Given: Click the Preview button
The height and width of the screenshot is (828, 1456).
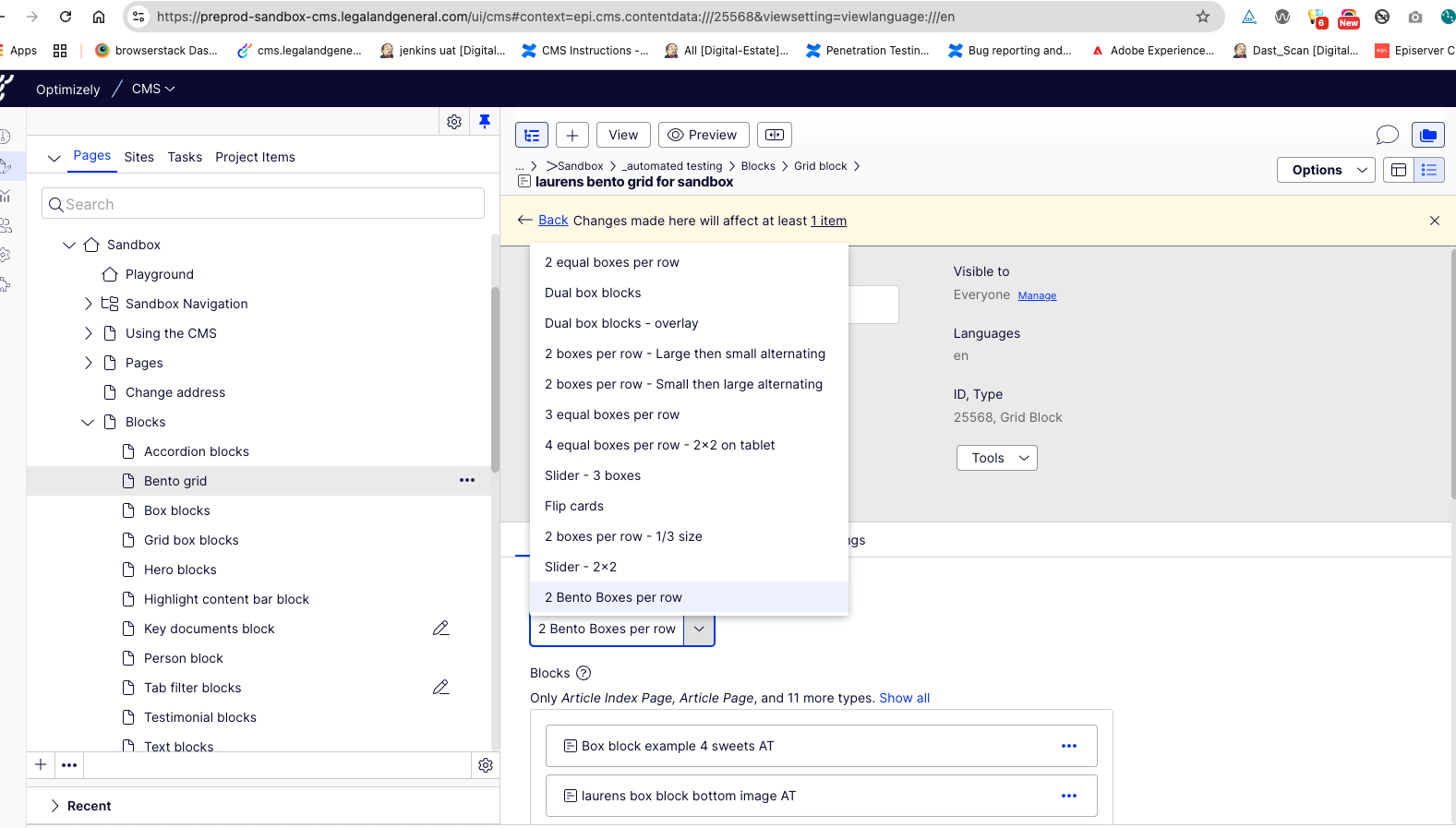Looking at the screenshot, I should [x=703, y=135].
